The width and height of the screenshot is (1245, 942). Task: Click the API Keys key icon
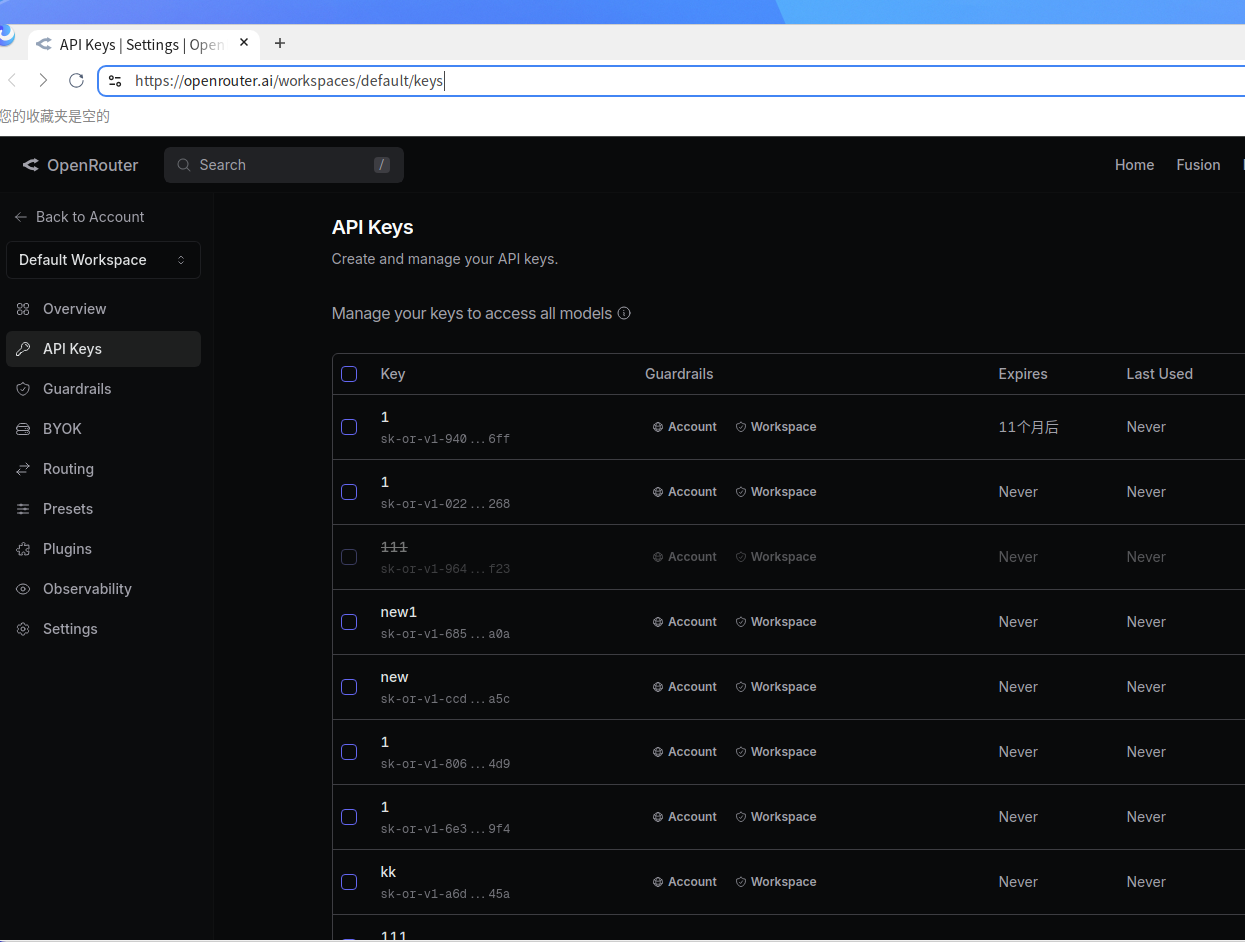(x=23, y=349)
